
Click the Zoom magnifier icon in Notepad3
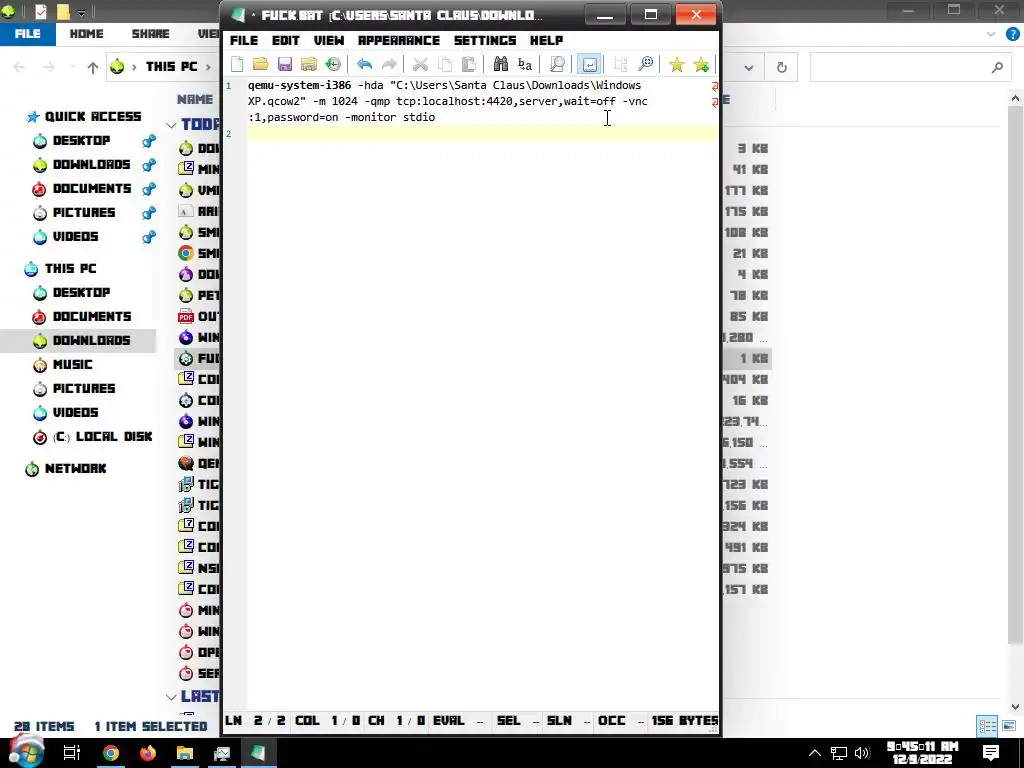[x=645, y=64]
